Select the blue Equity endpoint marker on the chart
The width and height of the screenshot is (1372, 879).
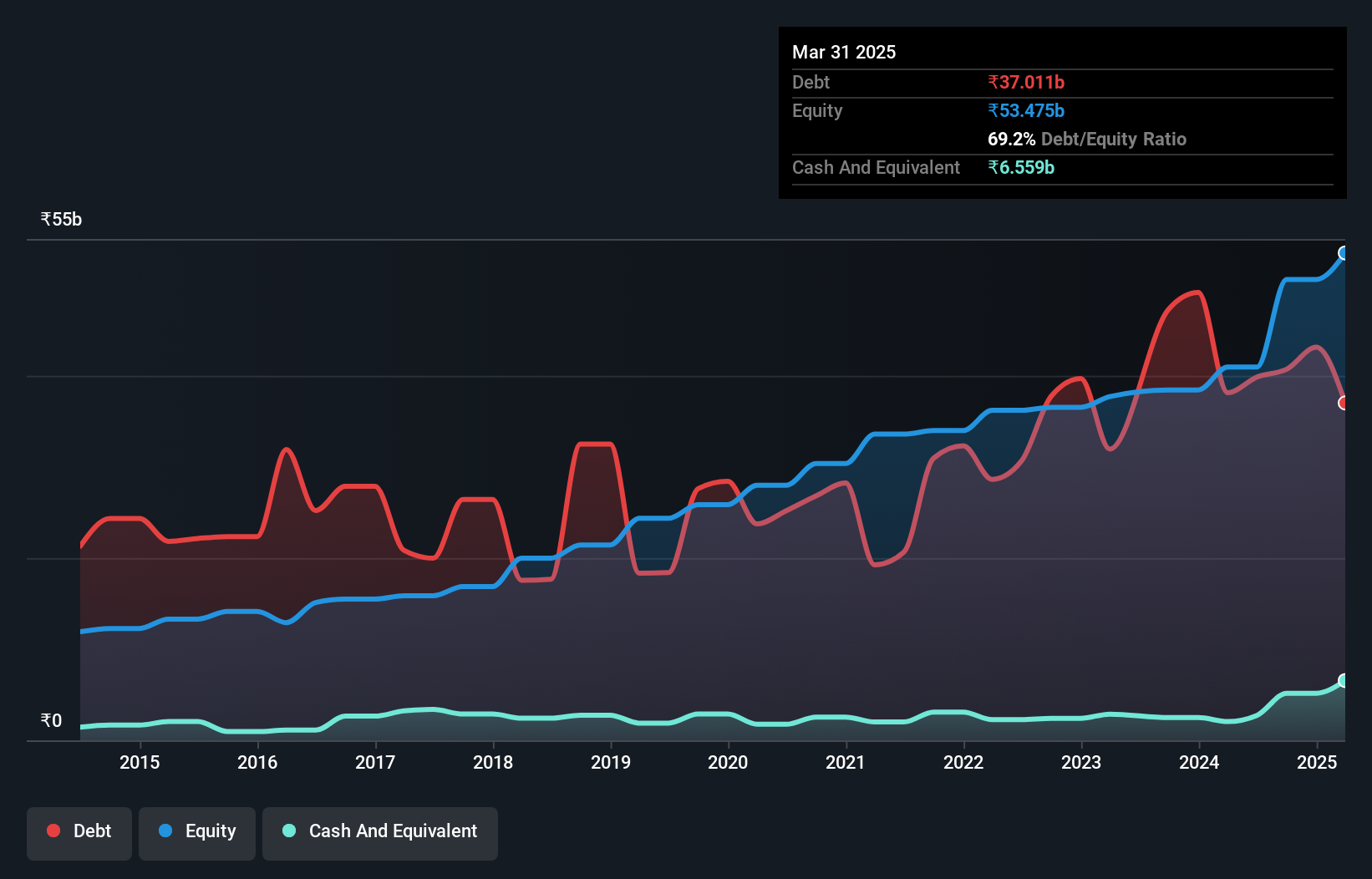[1344, 252]
